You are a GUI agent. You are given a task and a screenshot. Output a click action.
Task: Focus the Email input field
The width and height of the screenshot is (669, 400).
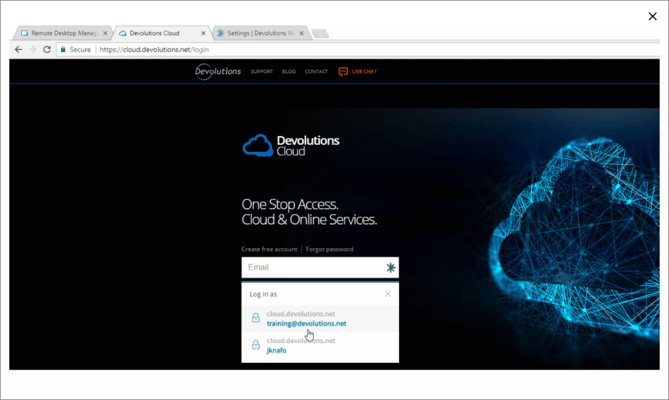320,267
